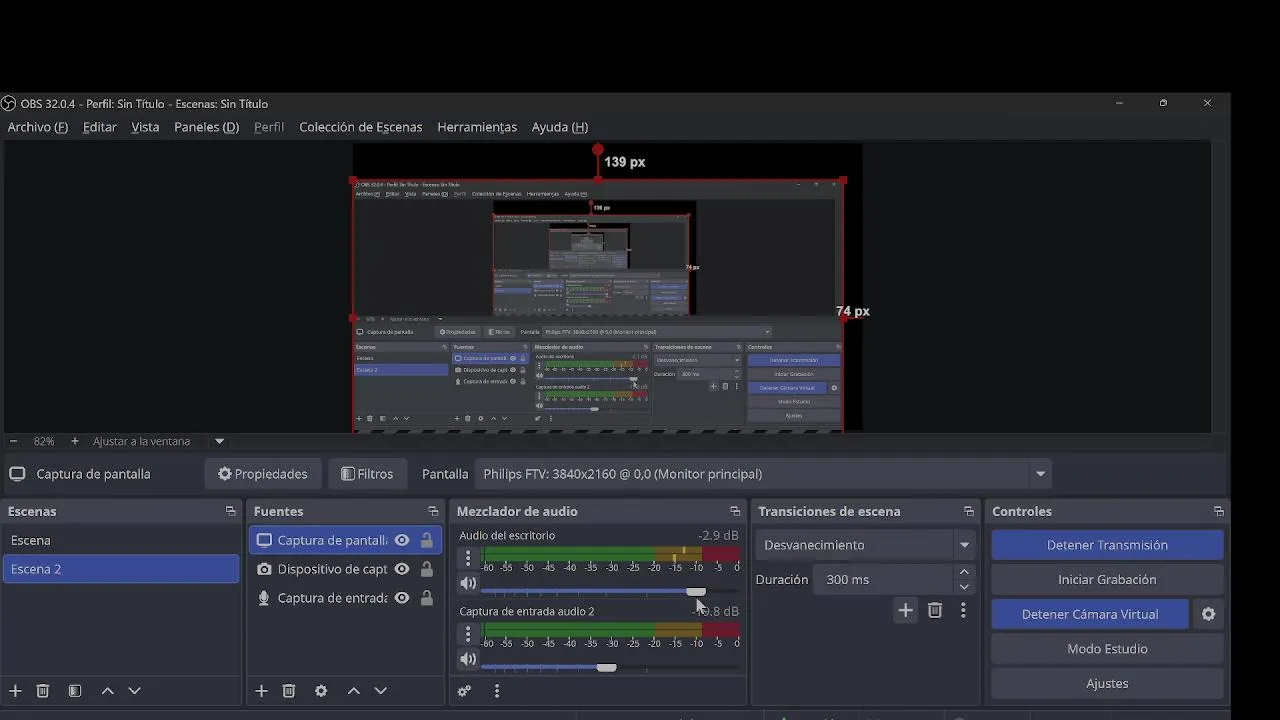Click Detener Transmisión button
Screen dimensions: 1280x720
[x=1107, y=545]
